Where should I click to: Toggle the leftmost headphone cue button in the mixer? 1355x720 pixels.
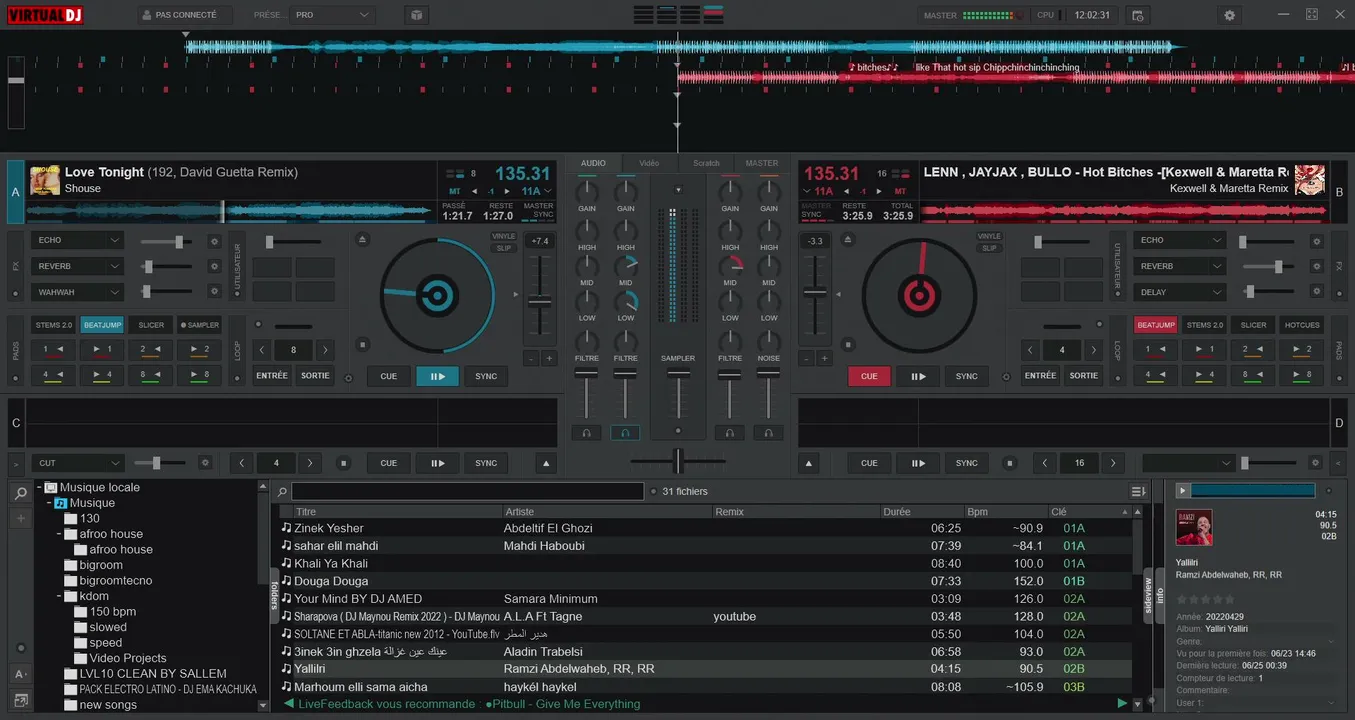587,433
